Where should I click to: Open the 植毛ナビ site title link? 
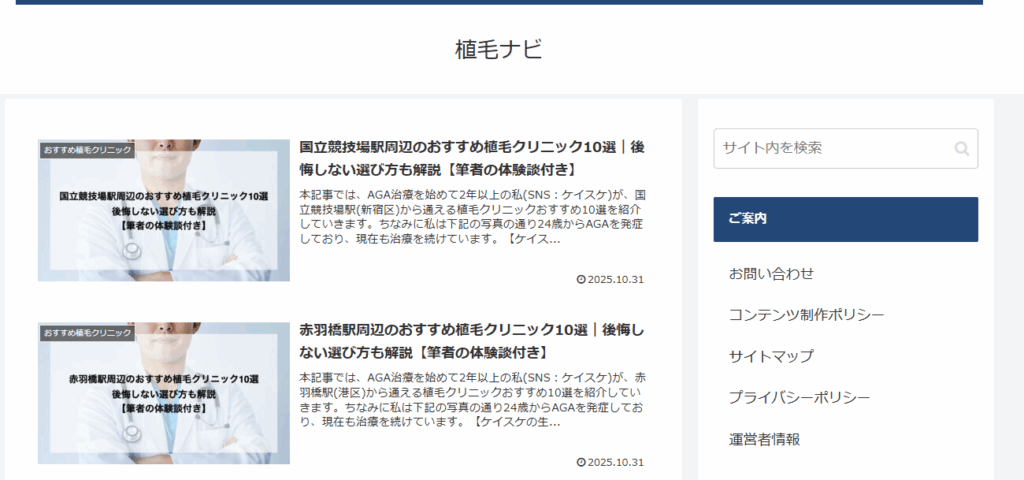click(498, 50)
